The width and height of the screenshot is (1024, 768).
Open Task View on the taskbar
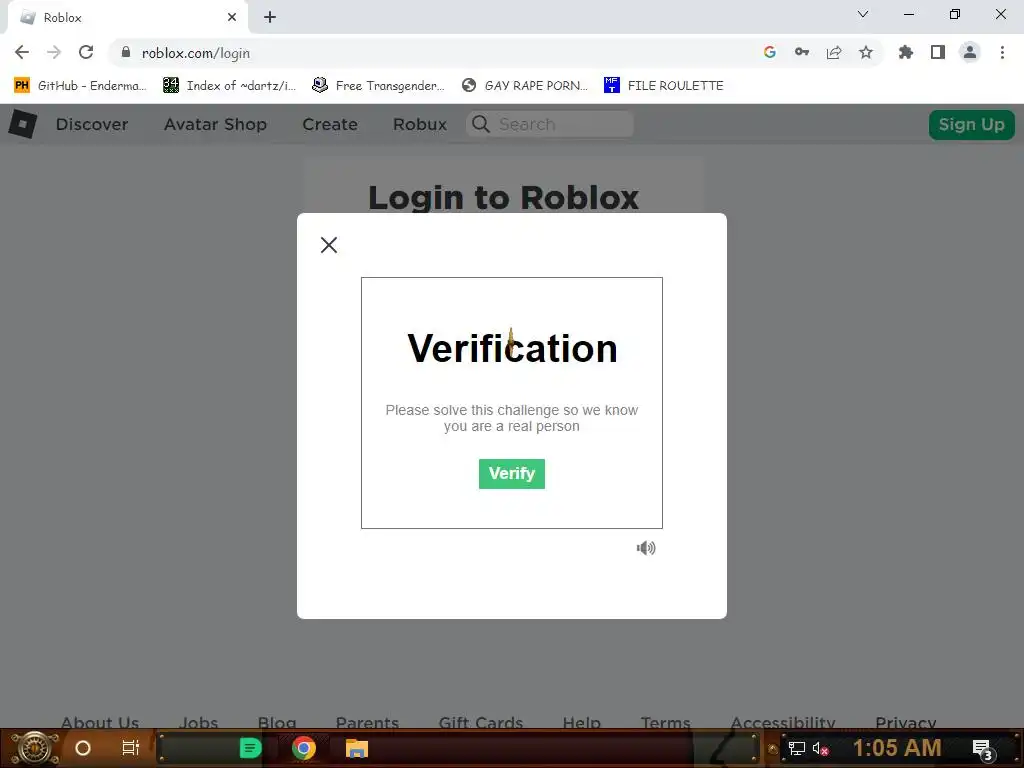click(x=131, y=748)
